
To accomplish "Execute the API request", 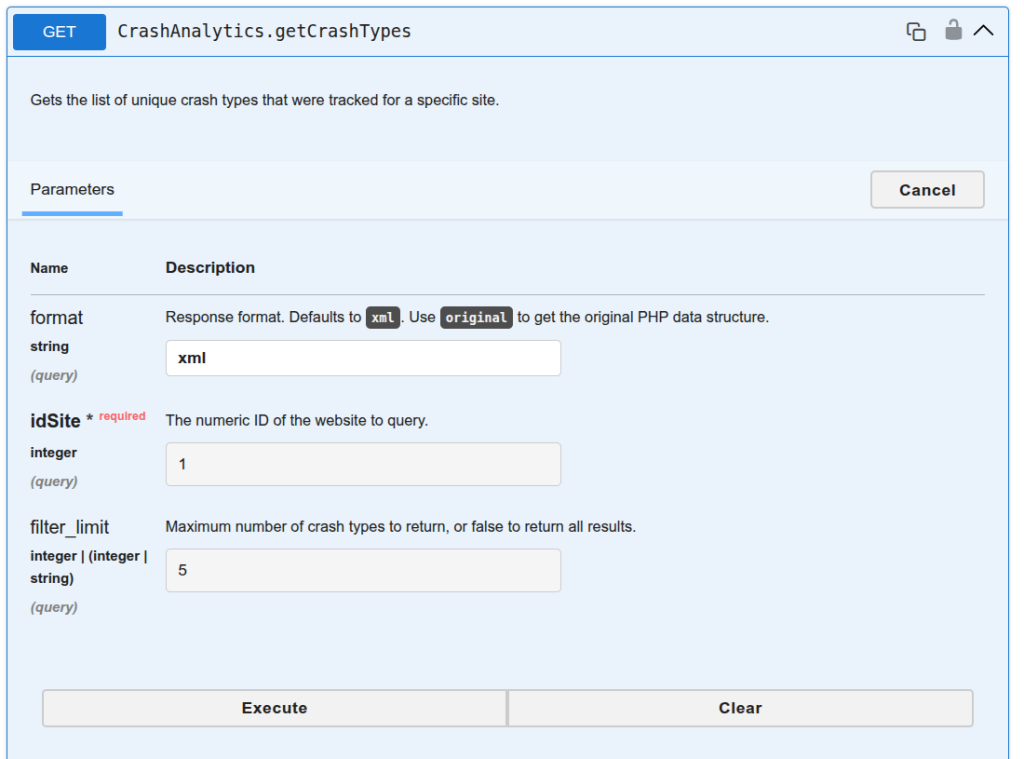I will click(x=274, y=708).
